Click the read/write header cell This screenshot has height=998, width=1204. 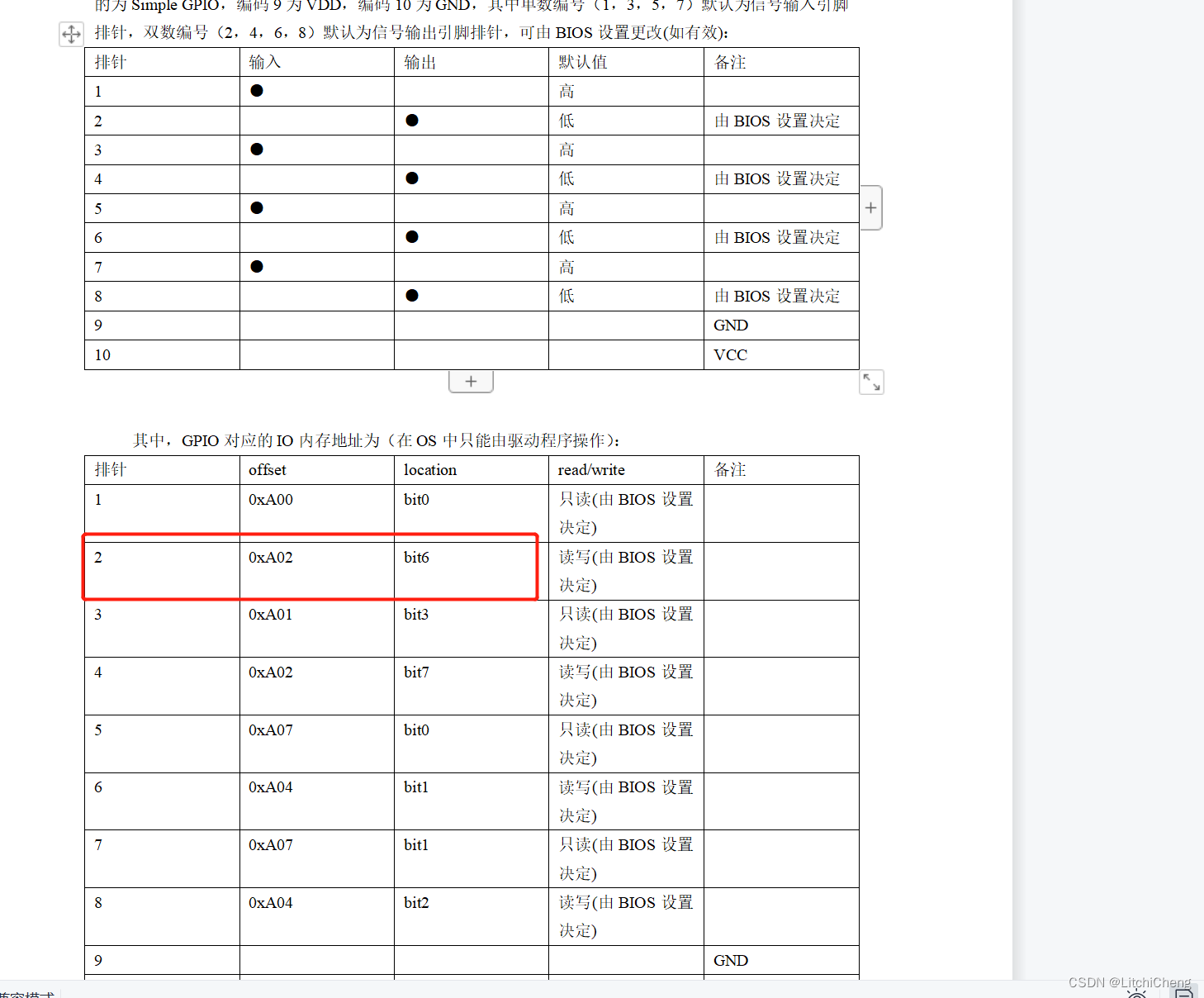[626, 470]
